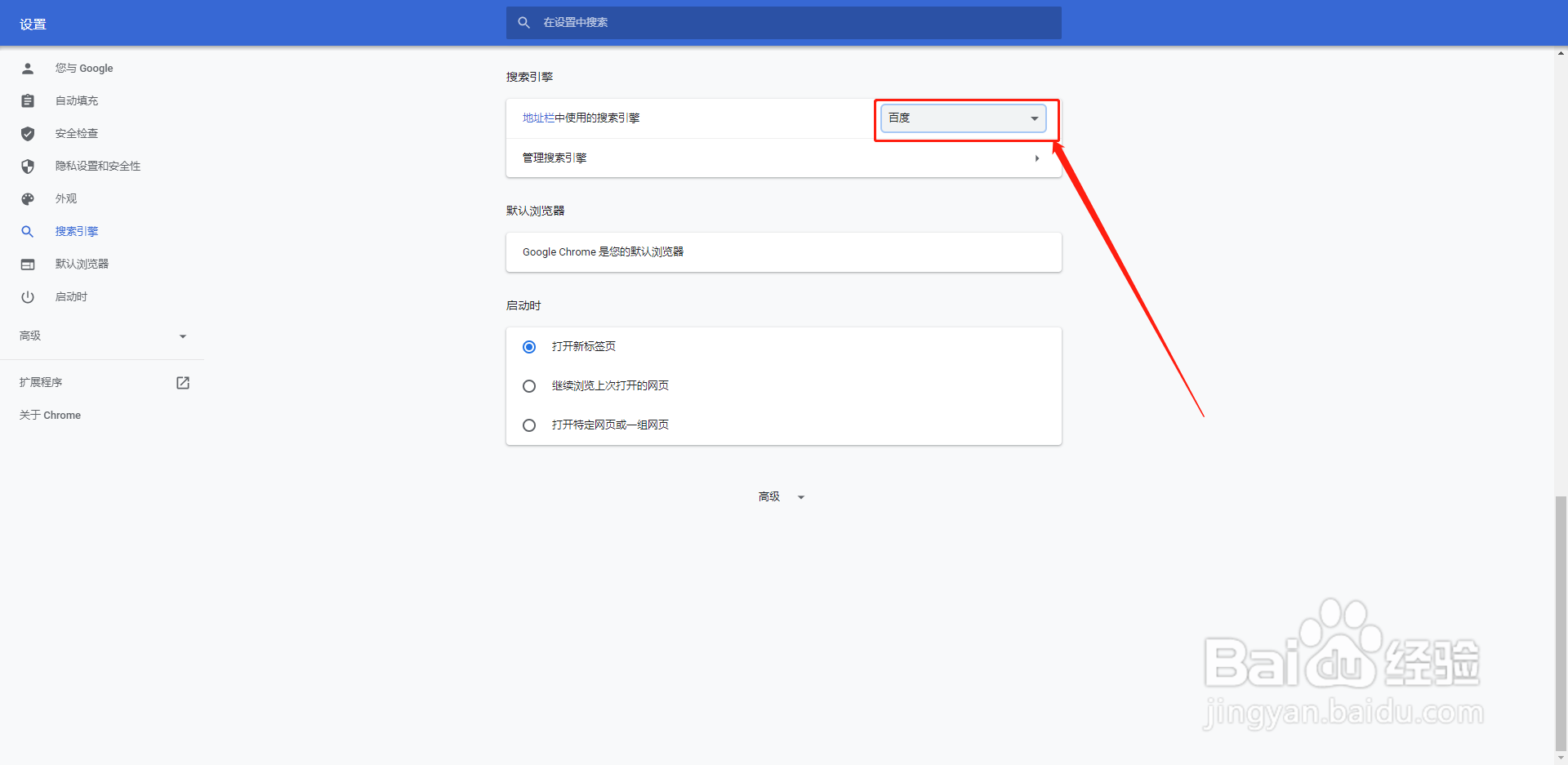Screen dimensions: 1568x765
Task: Click the clipboard icon for 自动填充
Action: click(28, 101)
